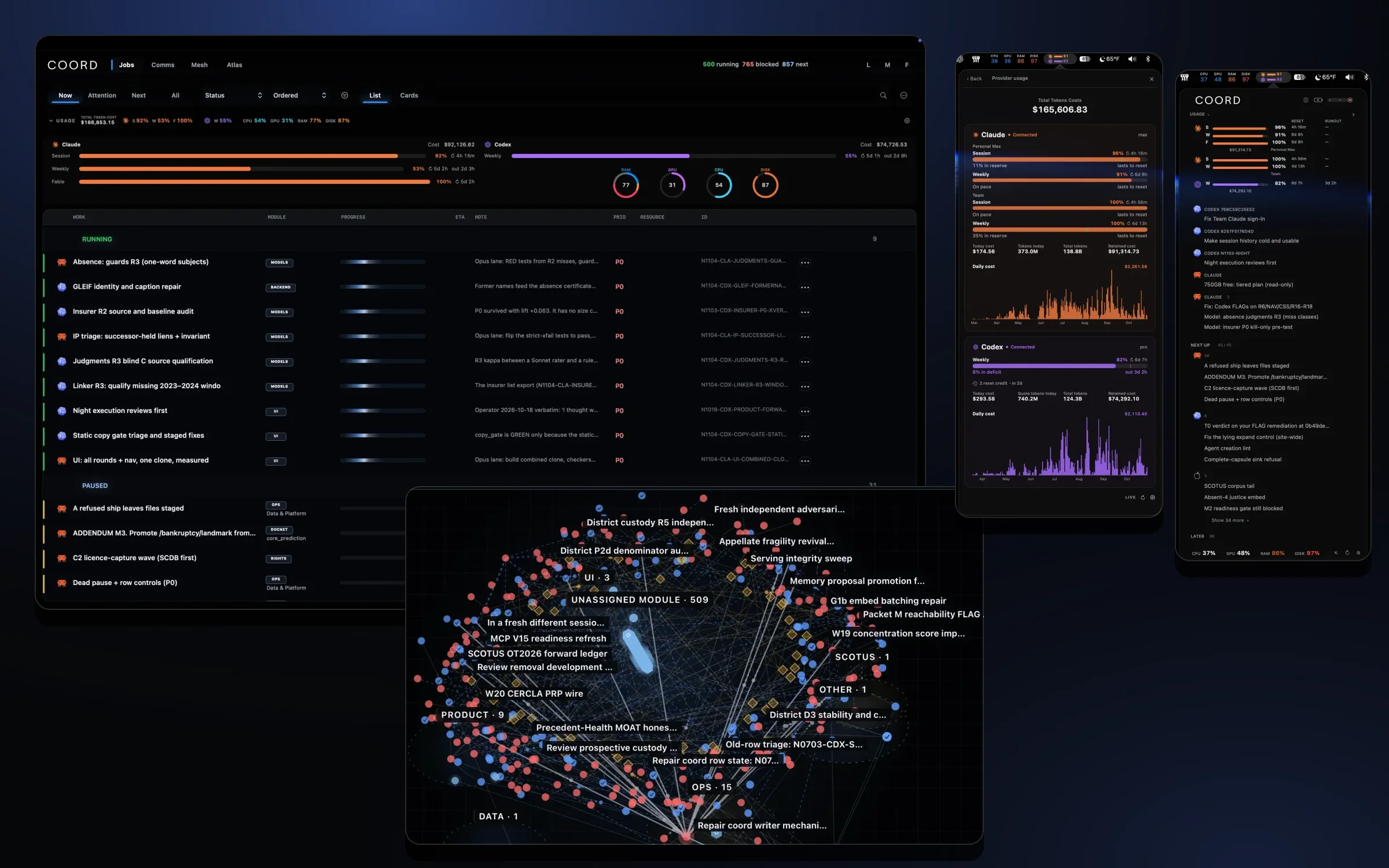Click the BACKEND tag on GLEIF row

pyautogui.click(x=280, y=287)
